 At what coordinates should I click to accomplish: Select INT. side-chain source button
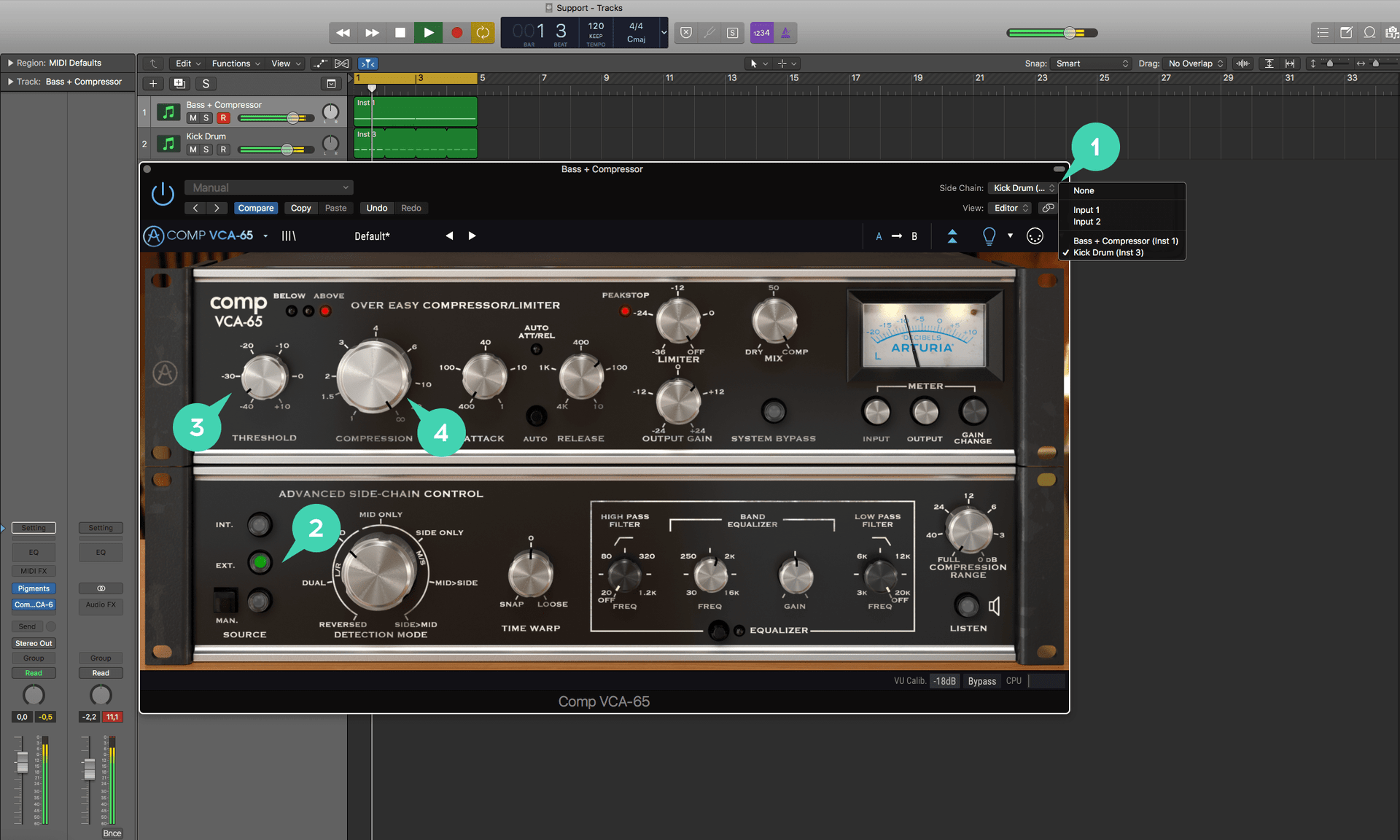[259, 524]
